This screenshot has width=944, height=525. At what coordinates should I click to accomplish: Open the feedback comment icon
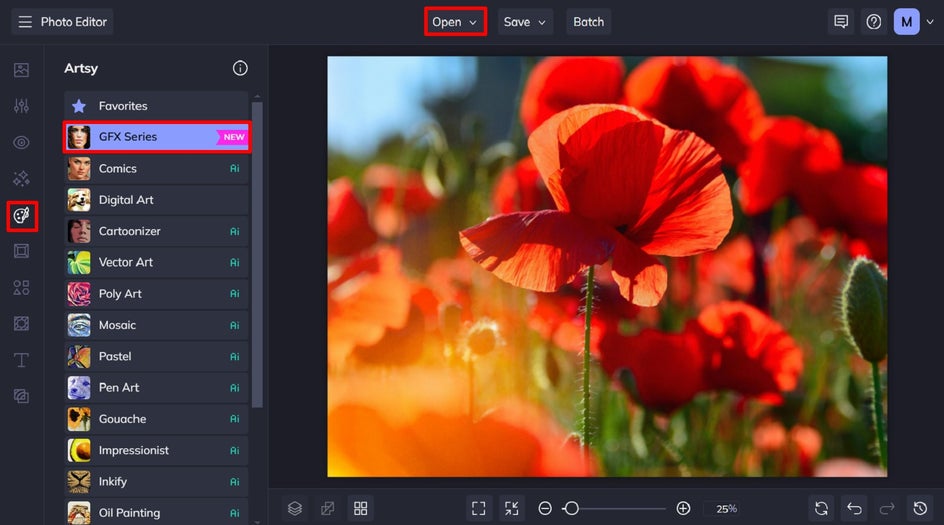841,22
